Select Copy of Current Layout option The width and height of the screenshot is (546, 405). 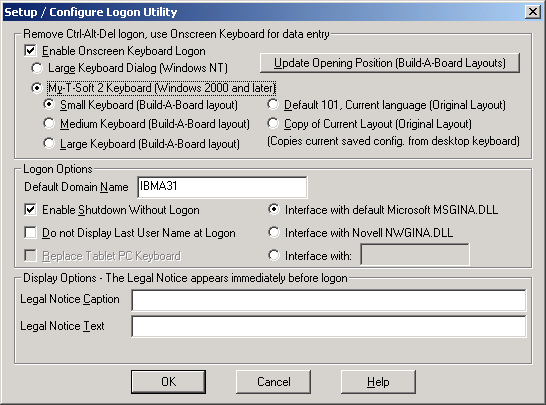(x=273, y=124)
